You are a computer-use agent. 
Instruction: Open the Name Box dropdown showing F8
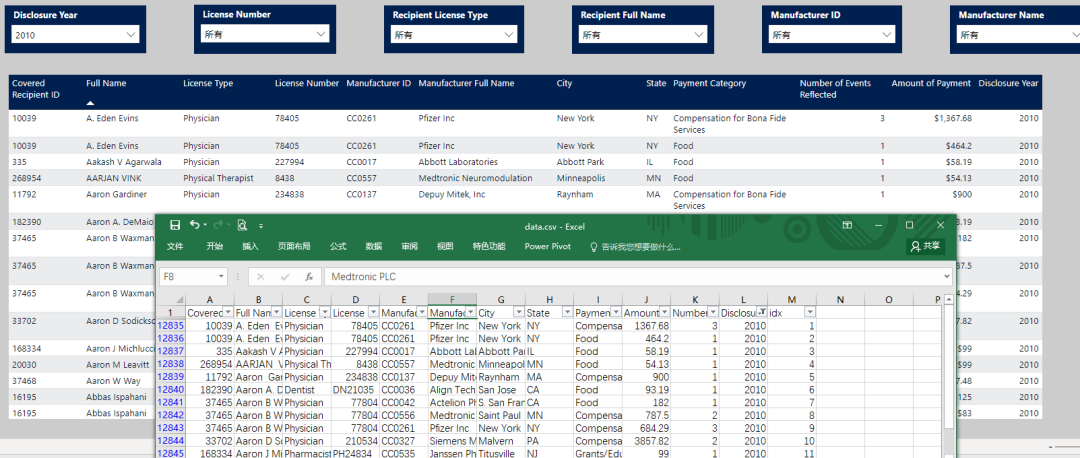[x=221, y=277]
